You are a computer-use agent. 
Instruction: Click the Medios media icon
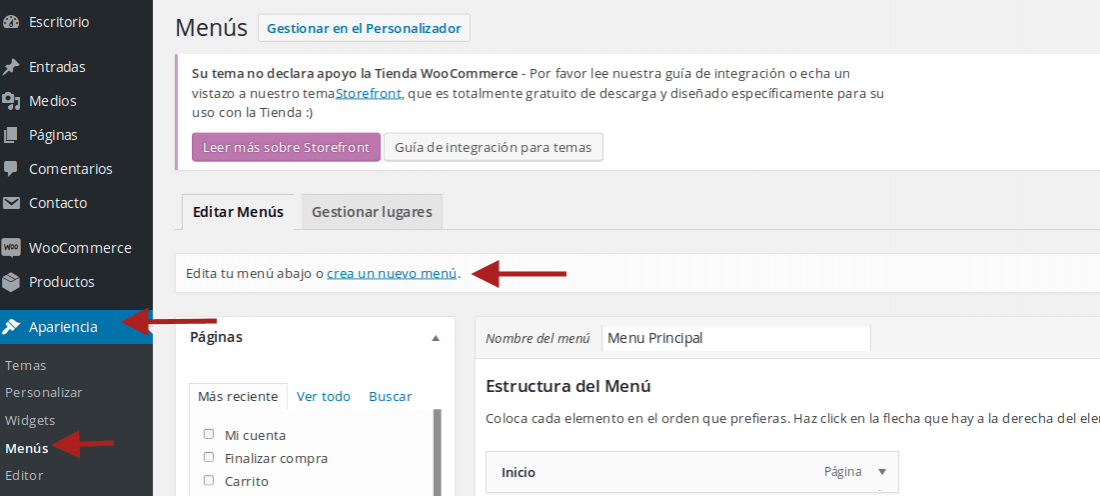(11, 101)
